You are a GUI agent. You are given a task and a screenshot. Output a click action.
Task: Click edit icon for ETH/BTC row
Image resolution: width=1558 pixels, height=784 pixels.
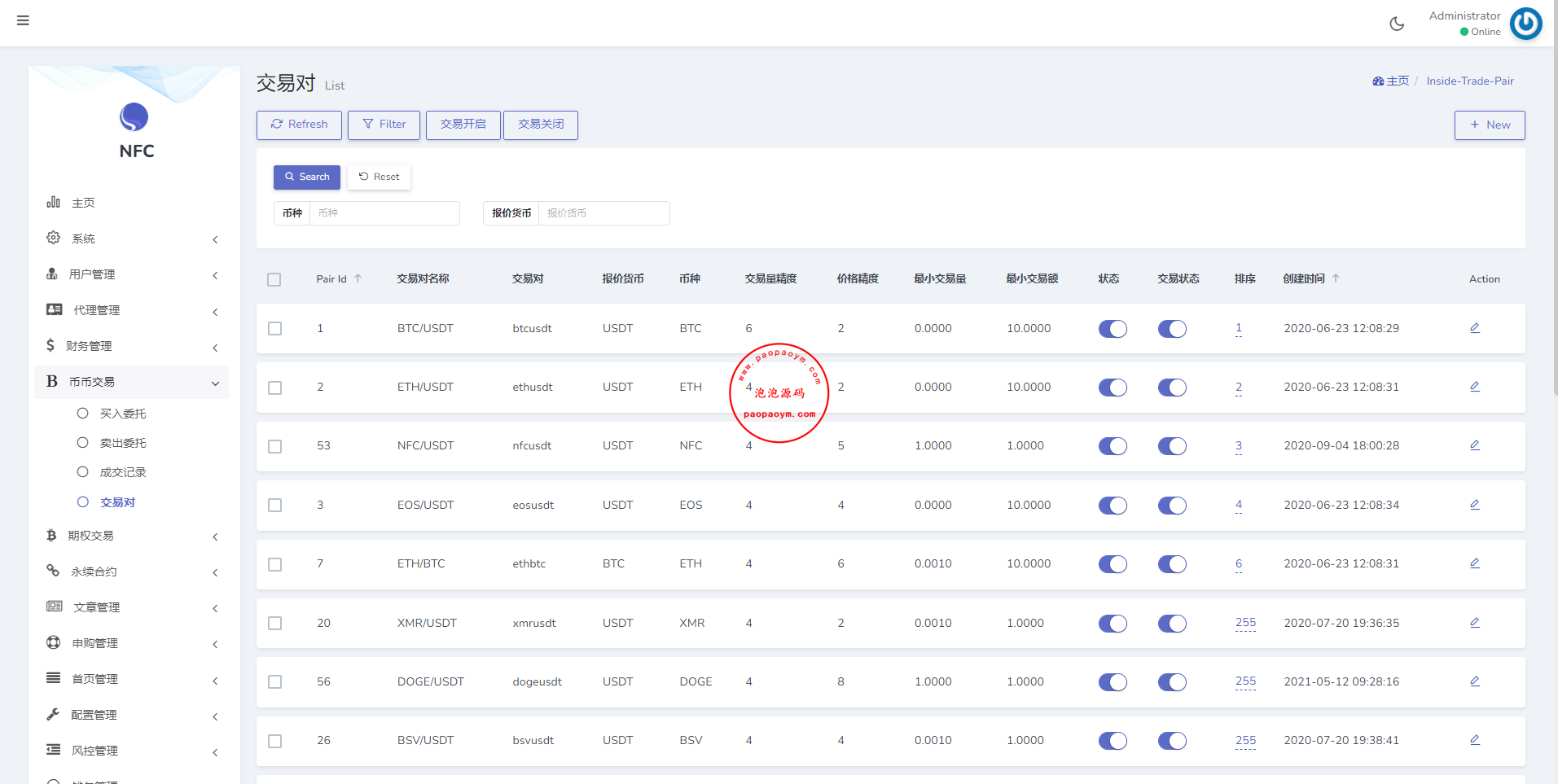point(1474,563)
